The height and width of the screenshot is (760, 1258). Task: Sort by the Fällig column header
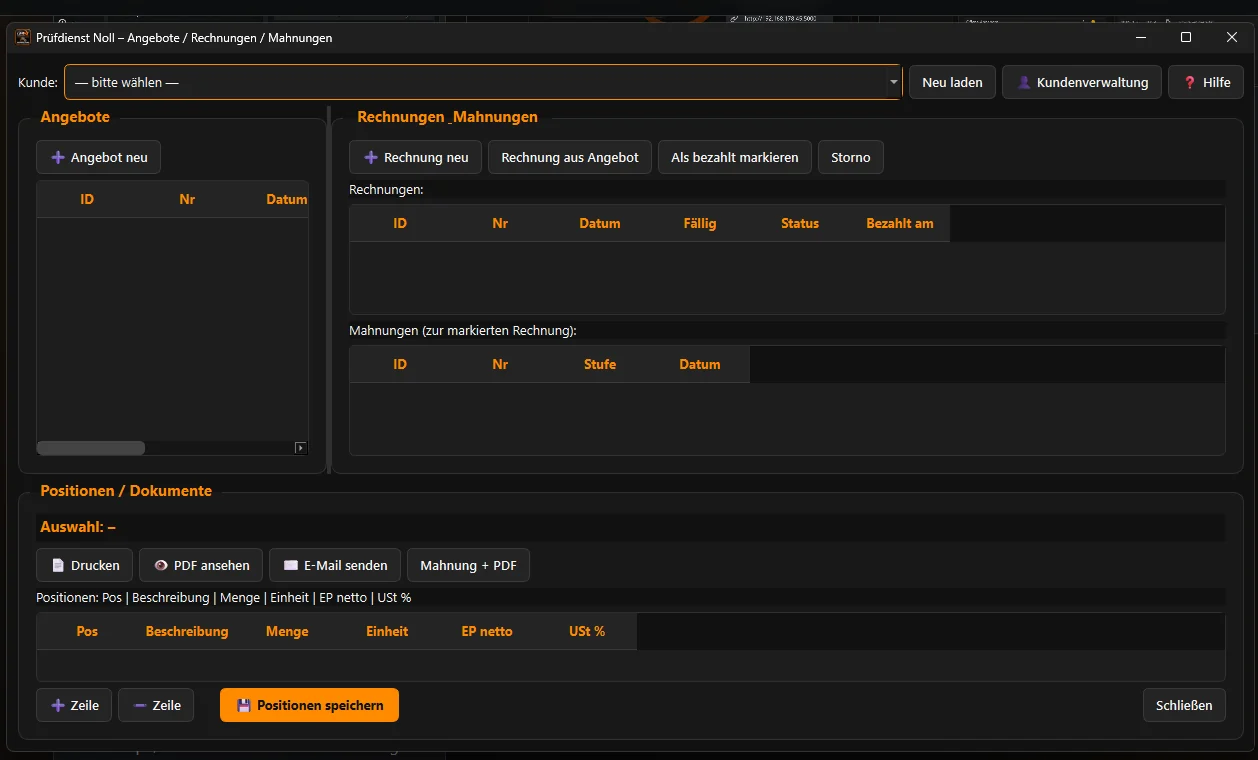pos(700,223)
